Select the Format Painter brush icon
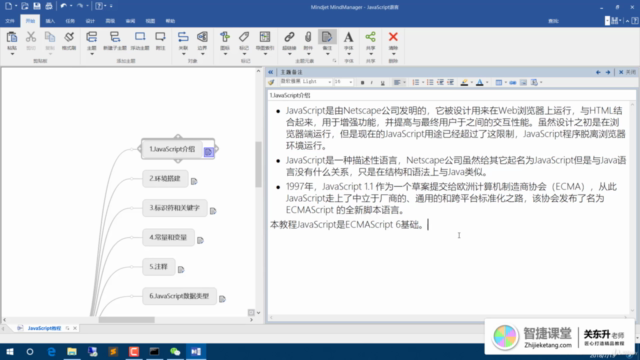Viewport: 640px width, 360px height. click(69, 37)
